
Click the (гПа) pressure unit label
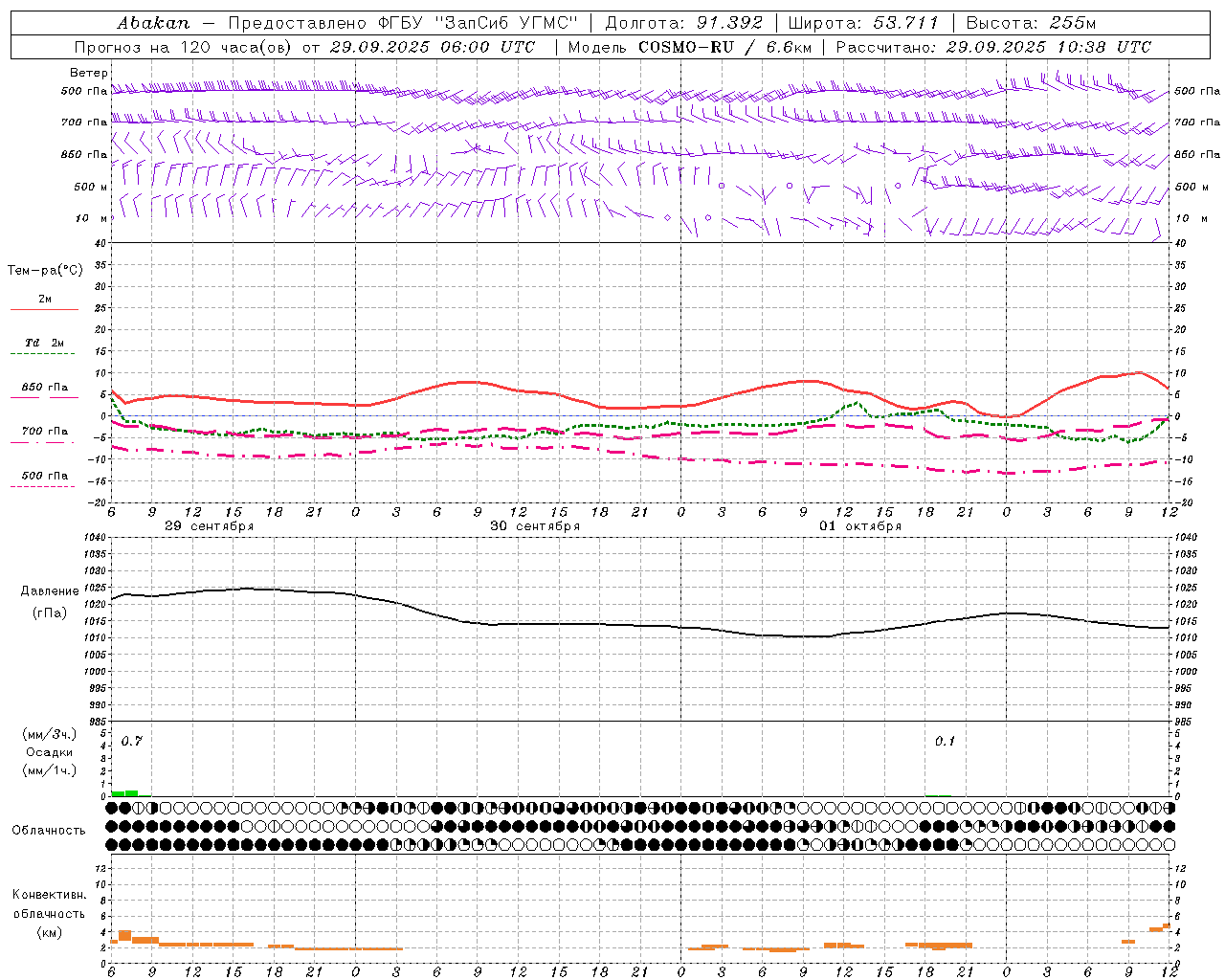point(50,613)
